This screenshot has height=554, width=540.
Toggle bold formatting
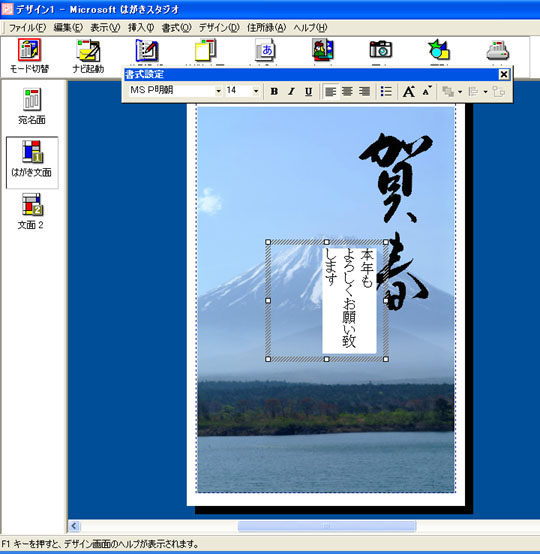(x=274, y=92)
